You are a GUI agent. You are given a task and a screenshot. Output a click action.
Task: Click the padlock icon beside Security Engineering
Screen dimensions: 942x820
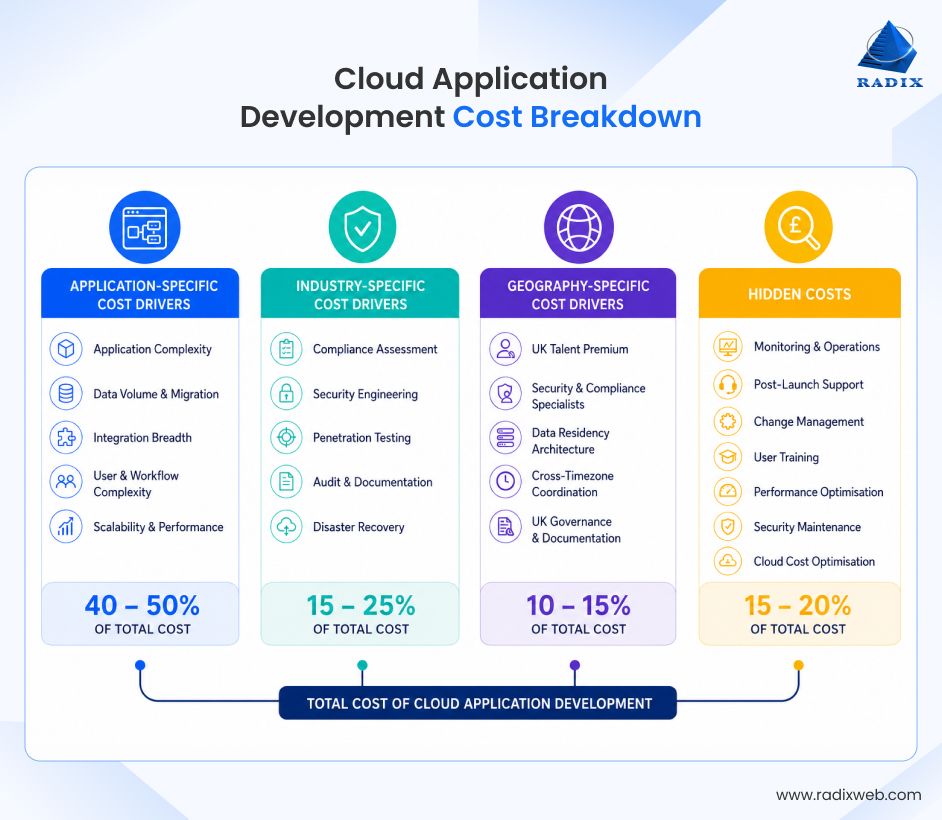[287, 393]
